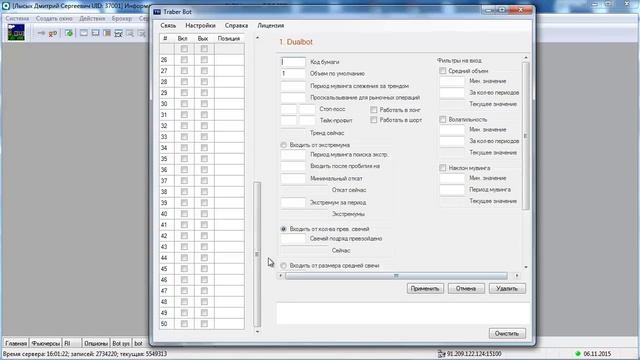The width and height of the screenshot is (640, 360).
Task: Click the Удалить button
Action: [507, 289]
